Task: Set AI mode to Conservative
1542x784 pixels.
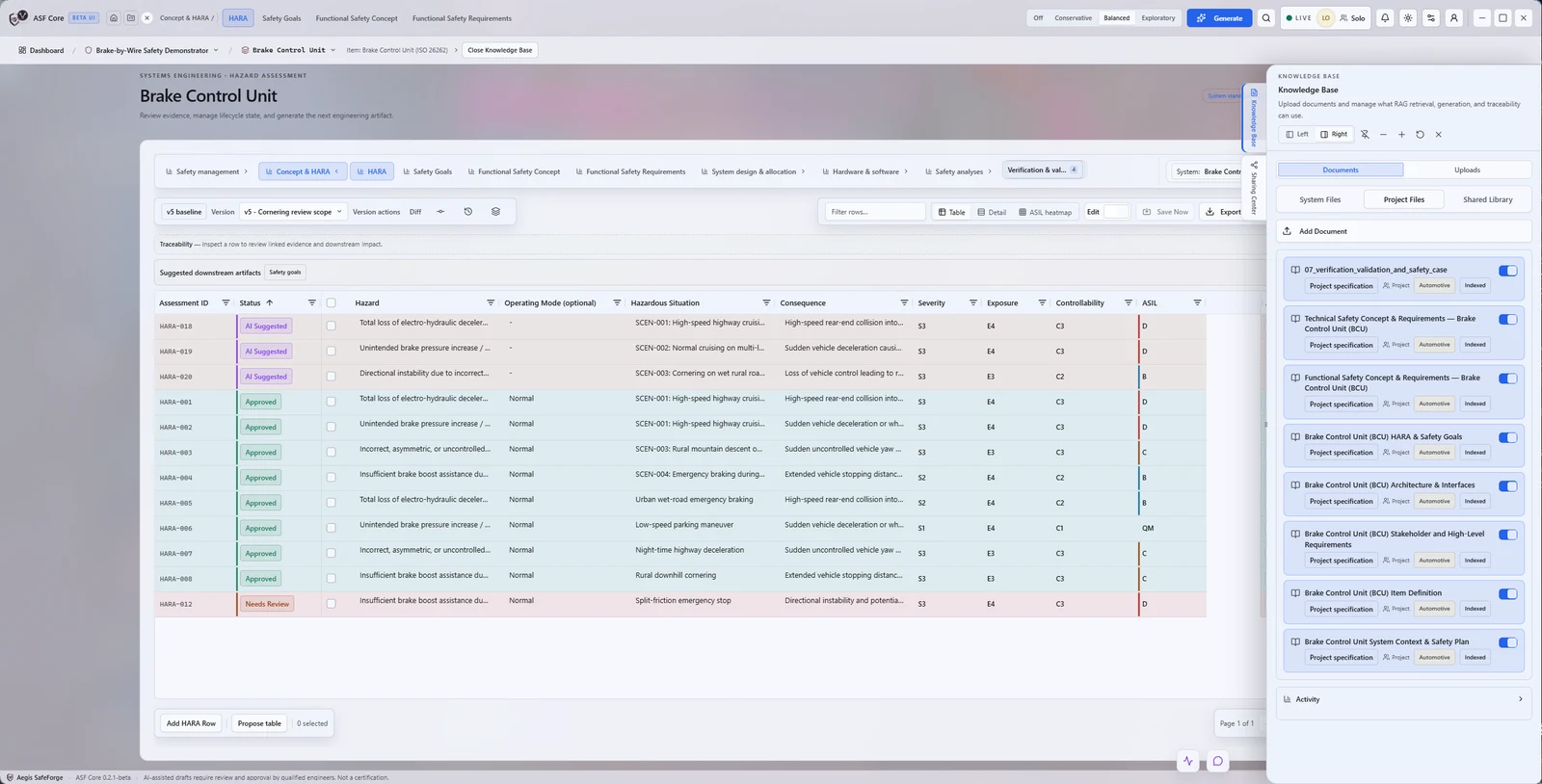Action: point(1073,18)
